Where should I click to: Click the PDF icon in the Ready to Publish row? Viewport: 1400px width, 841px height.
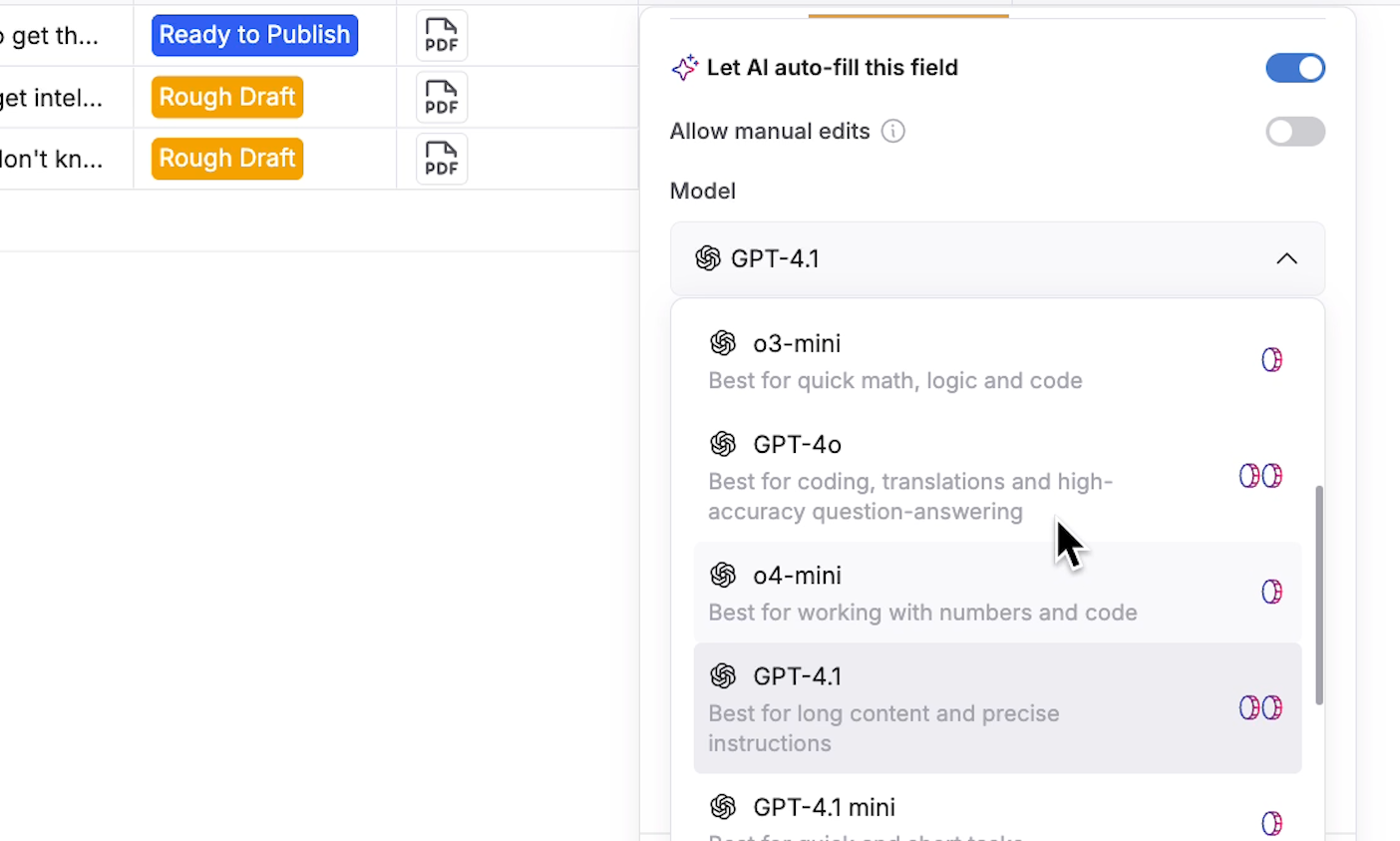point(441,35)
